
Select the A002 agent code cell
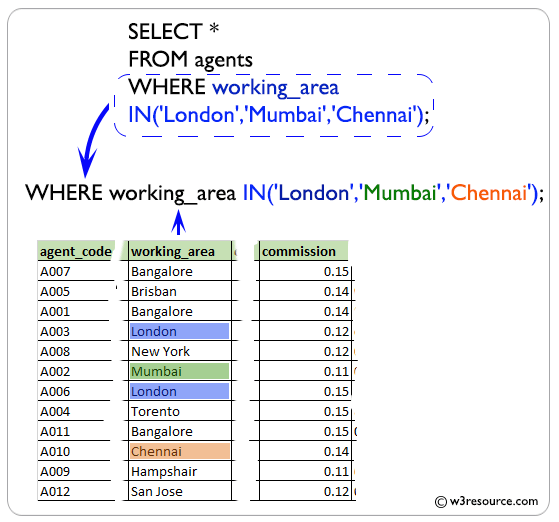pyautogui.click(x=76, y=371)
